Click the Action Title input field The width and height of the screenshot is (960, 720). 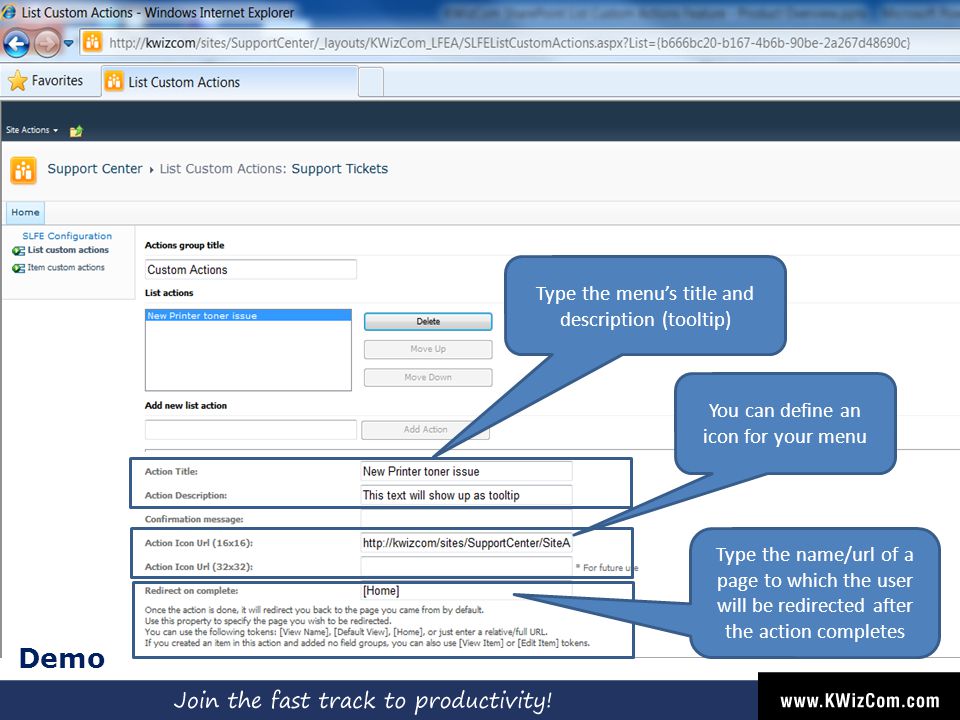point(467,471)
